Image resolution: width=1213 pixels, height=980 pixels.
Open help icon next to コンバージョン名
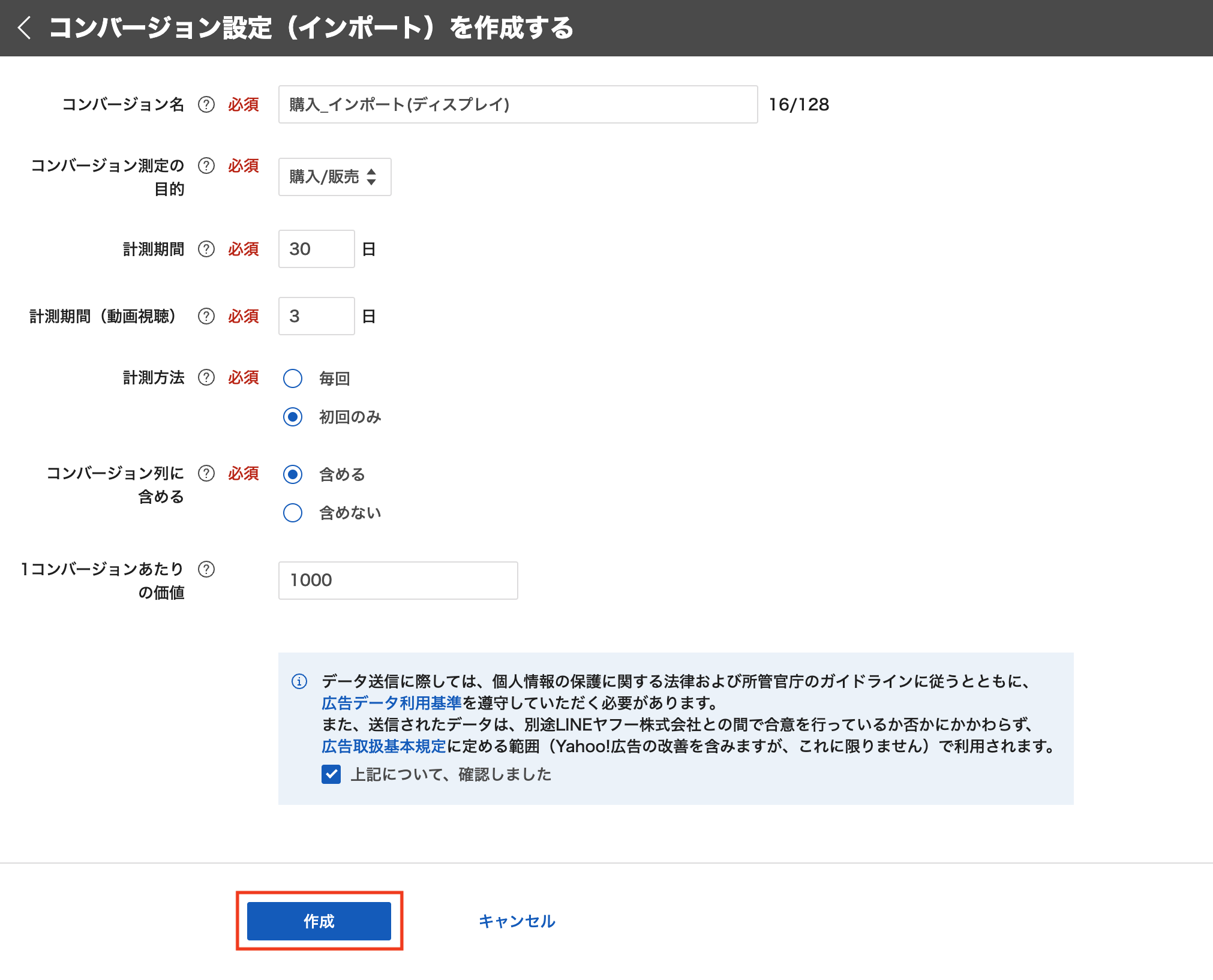pyautogui.click(x=206, y=105)
